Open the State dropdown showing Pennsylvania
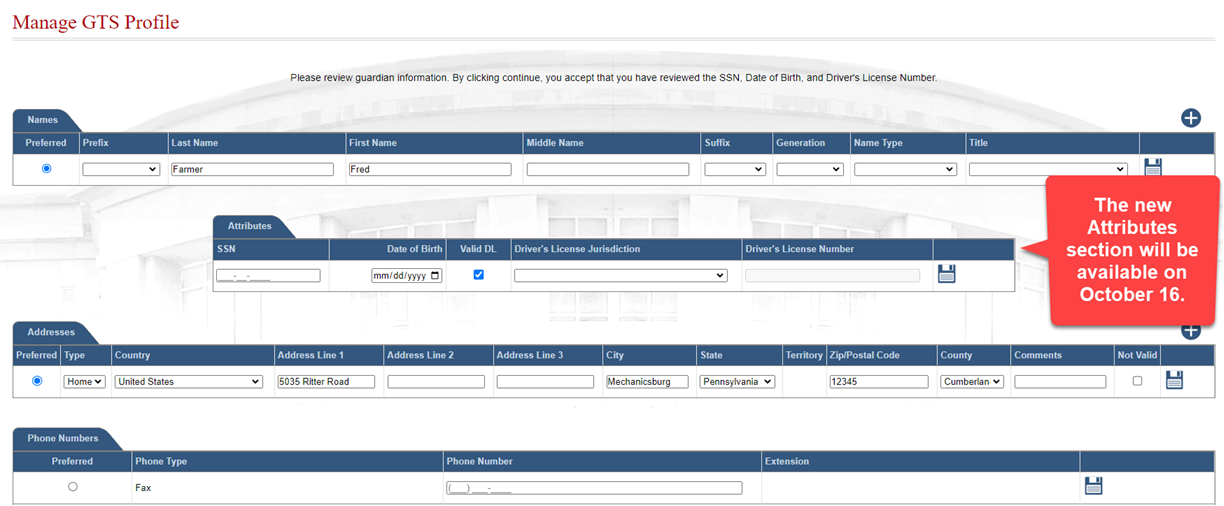 [x=737, y=382]
